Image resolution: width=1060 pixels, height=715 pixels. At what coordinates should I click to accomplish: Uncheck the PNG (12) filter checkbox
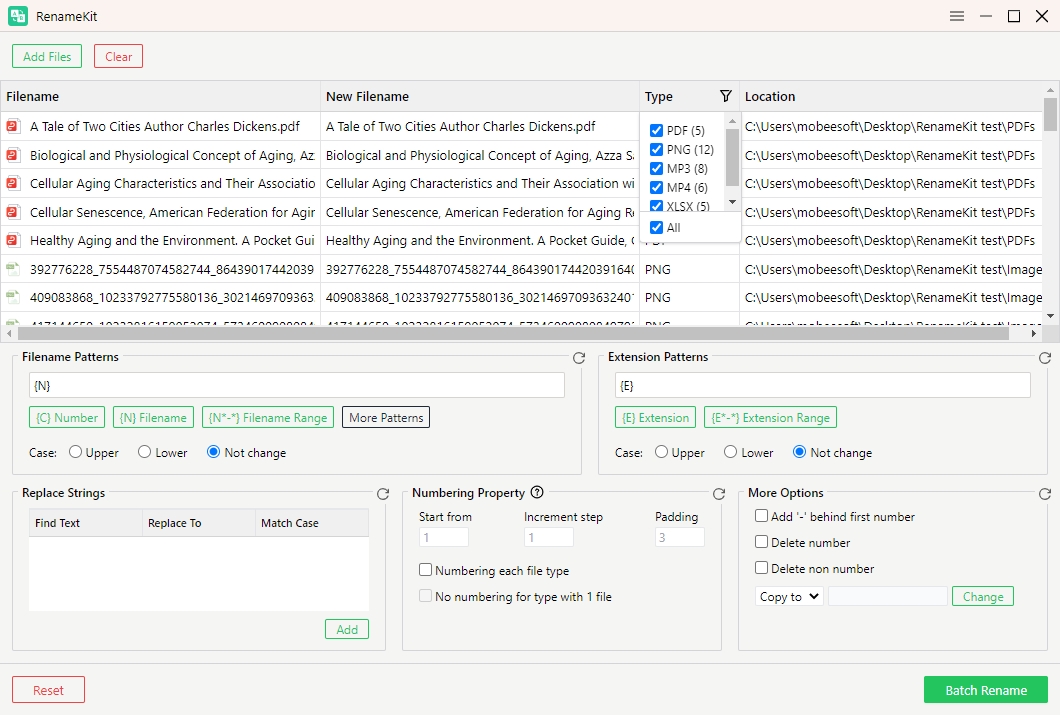tap(656, 150)
